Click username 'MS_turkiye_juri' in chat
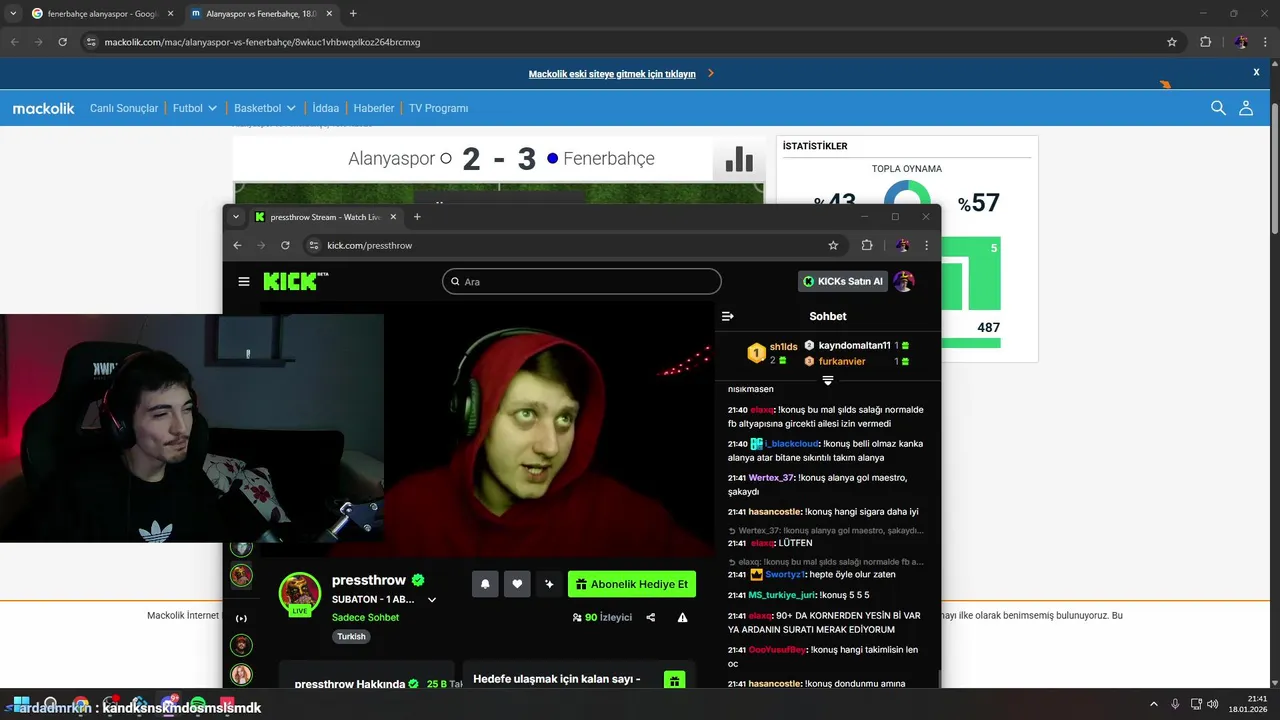The height and width of the screenshot is (720, 1280). click(x=783, y=595)
